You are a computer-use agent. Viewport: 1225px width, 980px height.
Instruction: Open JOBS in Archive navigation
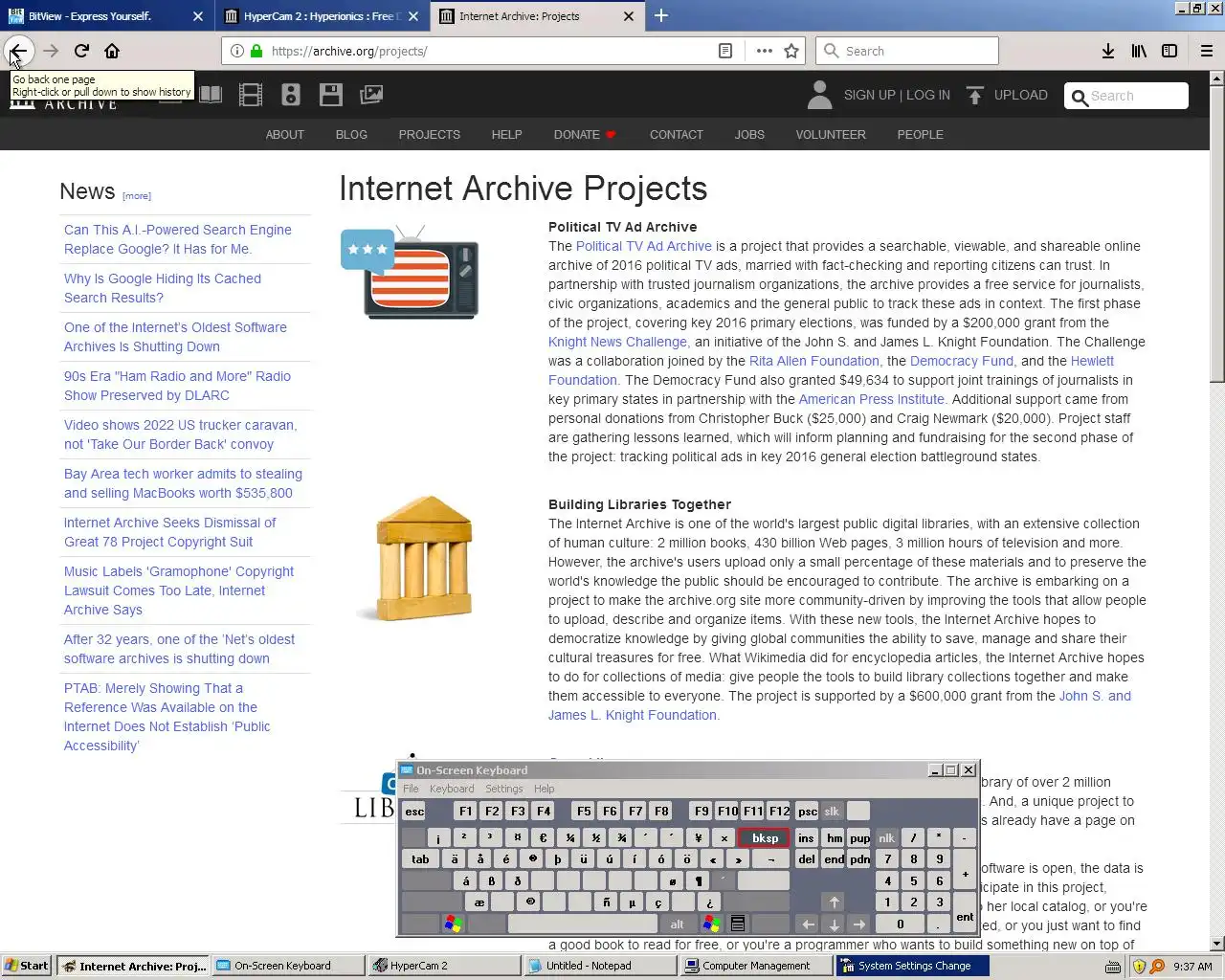tap(749, 135)
